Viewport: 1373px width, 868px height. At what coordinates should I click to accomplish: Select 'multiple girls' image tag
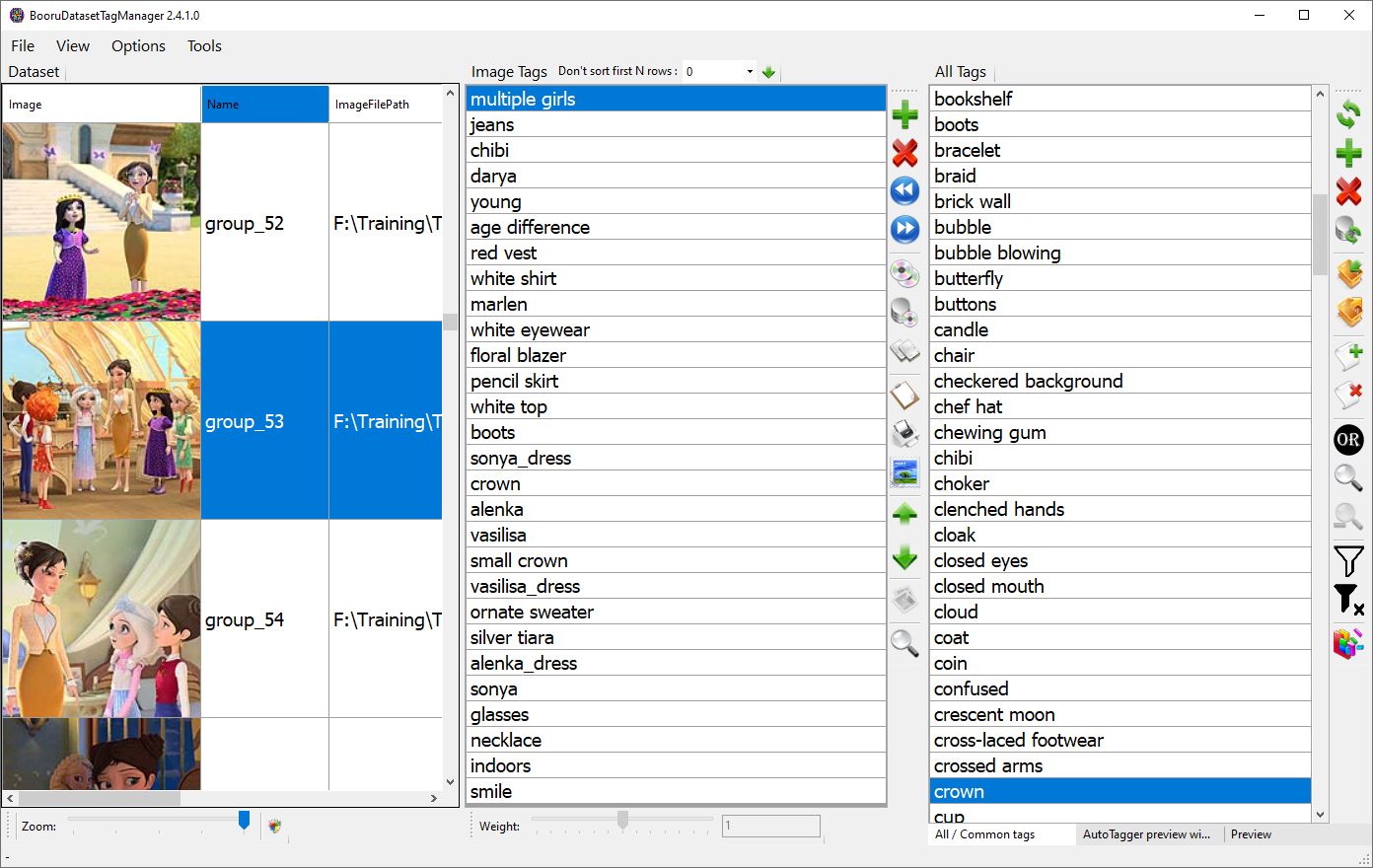677,99
